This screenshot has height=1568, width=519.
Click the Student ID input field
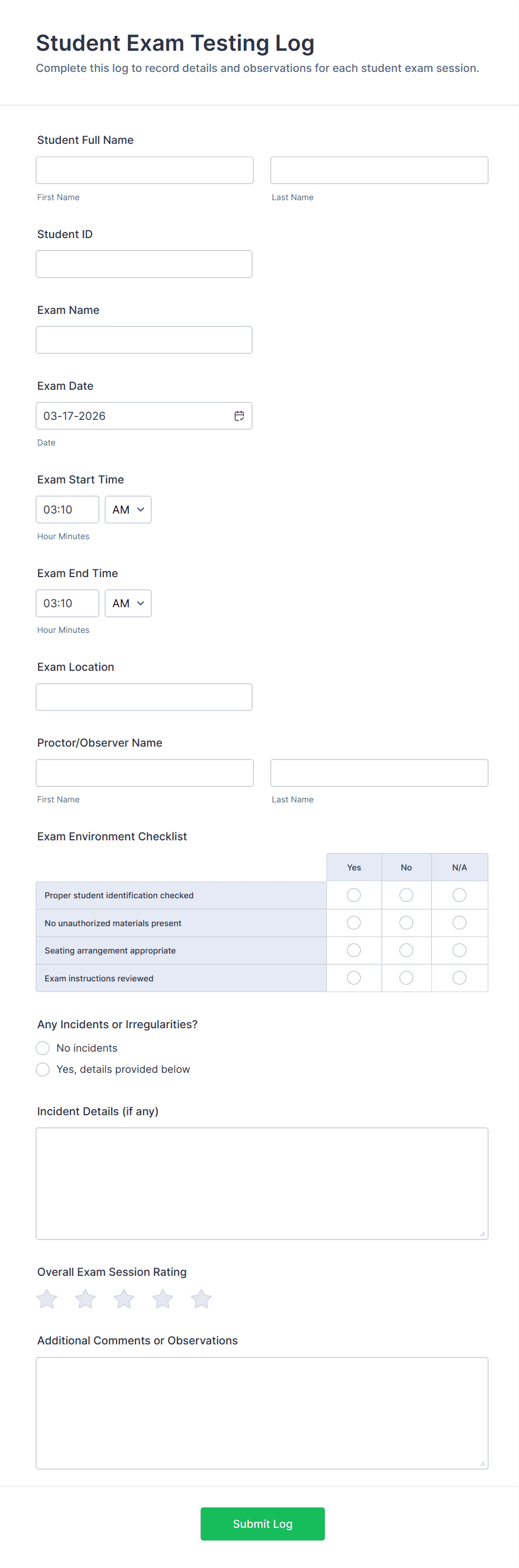pos(144,264)
